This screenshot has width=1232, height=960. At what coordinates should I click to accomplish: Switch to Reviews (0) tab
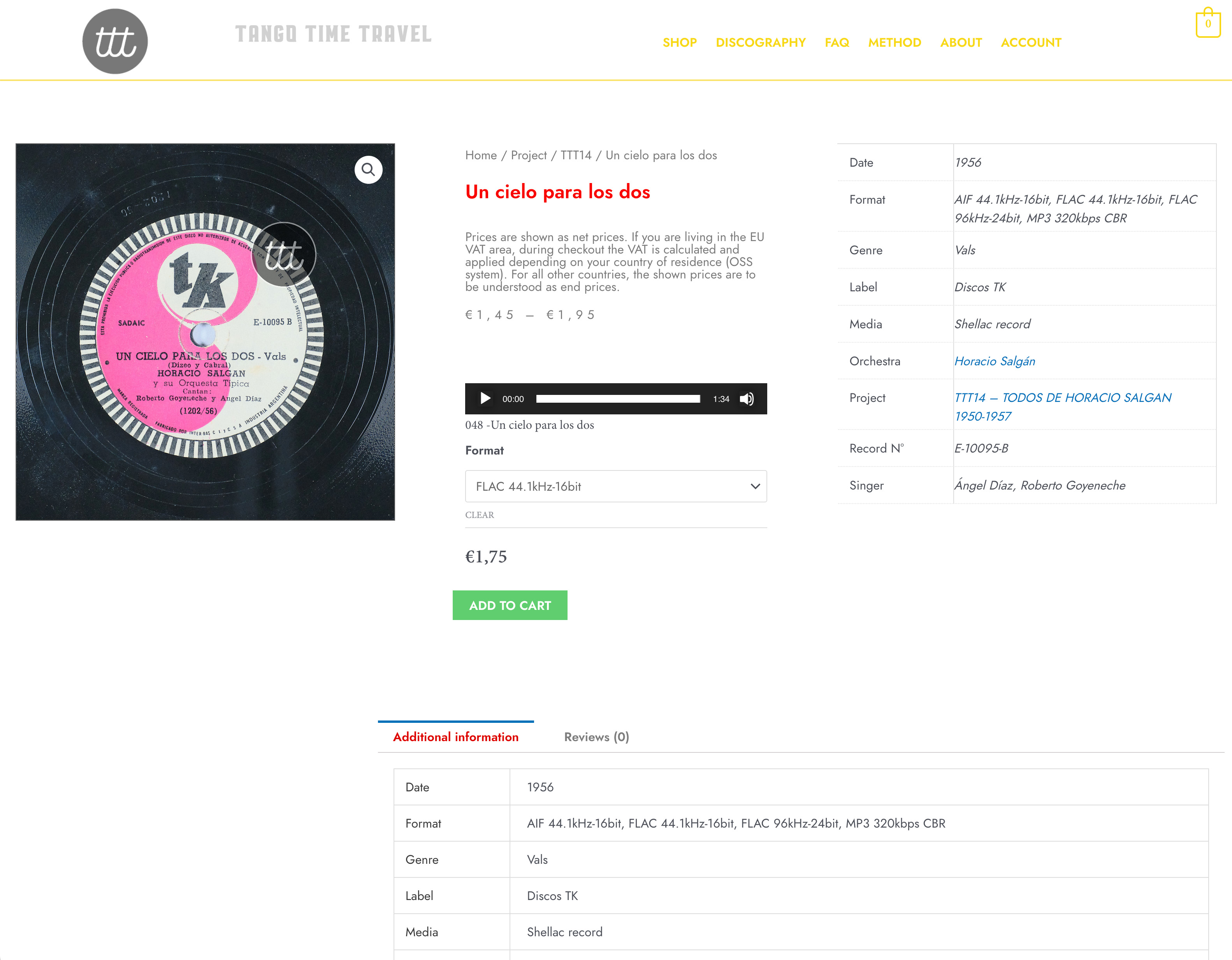(x=596, y=736)
